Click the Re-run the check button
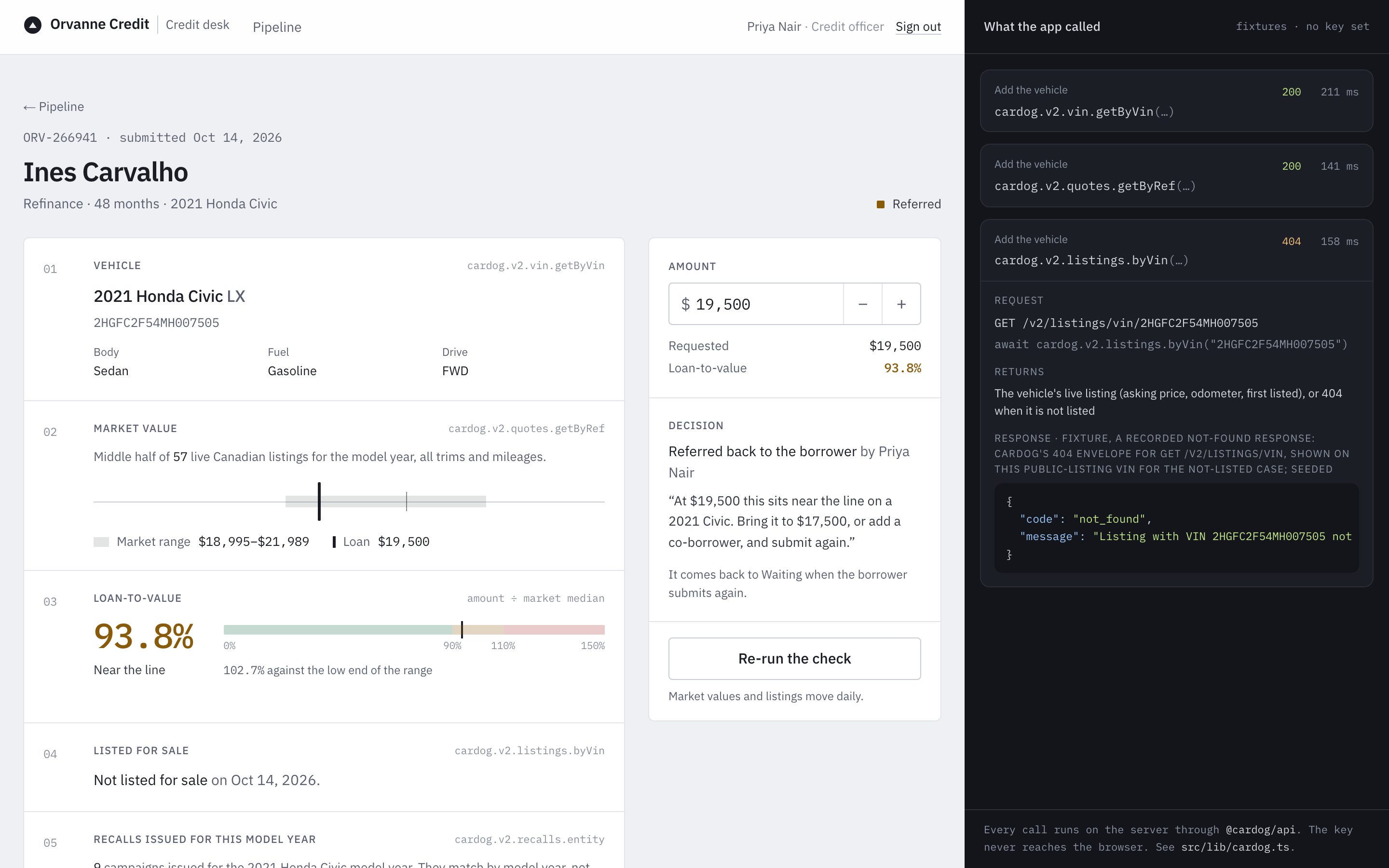Image resolution: width=1389 pixels, height=868 pixels. pos(794,658)
